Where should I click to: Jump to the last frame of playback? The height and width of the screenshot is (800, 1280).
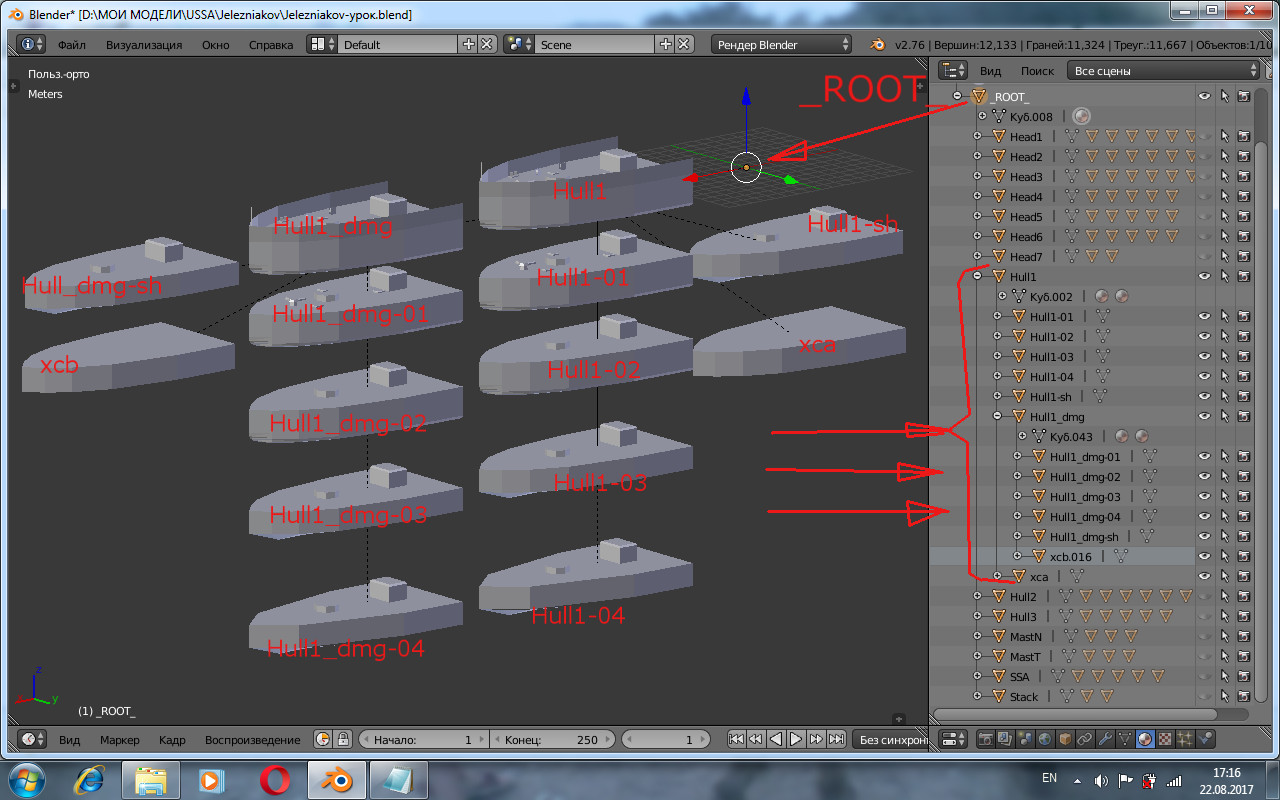[837, 740]
